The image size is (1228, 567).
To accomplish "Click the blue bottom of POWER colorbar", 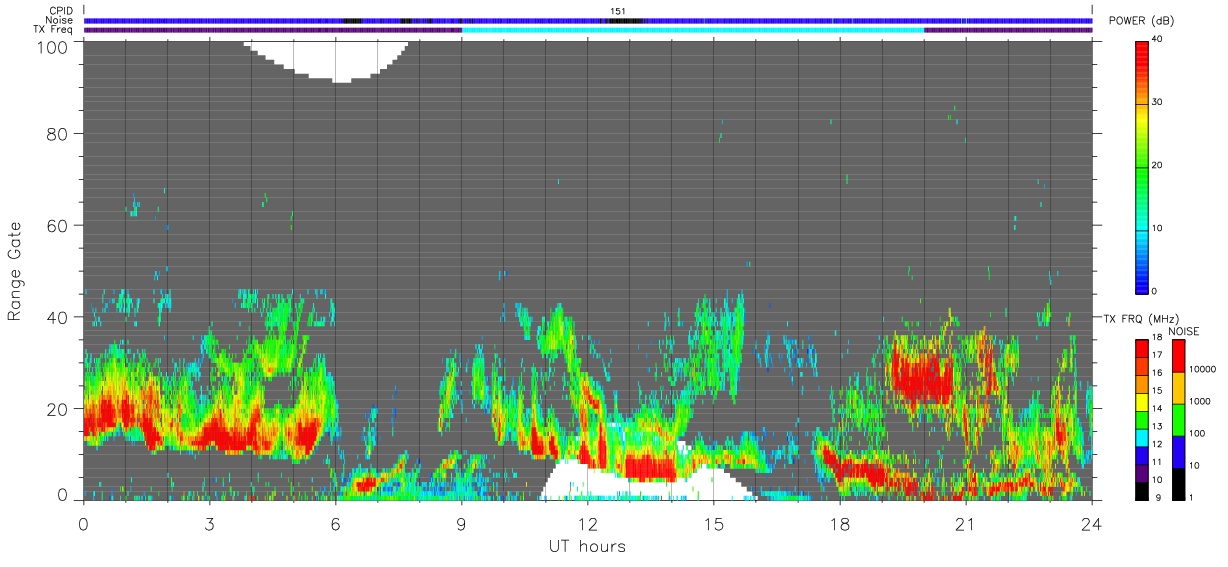I will [1141, 278].
